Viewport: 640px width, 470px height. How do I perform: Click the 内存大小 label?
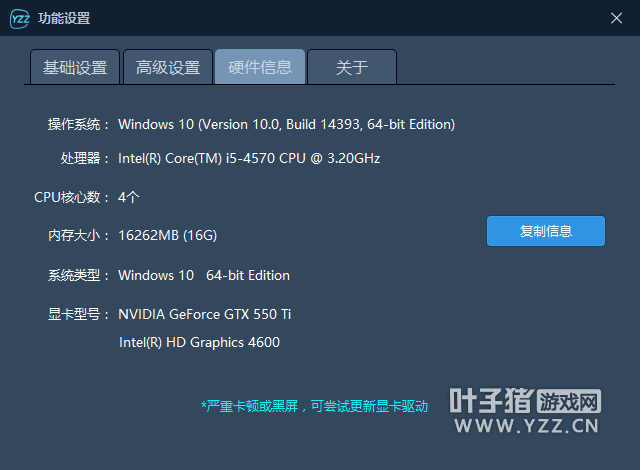pos(78,236)
